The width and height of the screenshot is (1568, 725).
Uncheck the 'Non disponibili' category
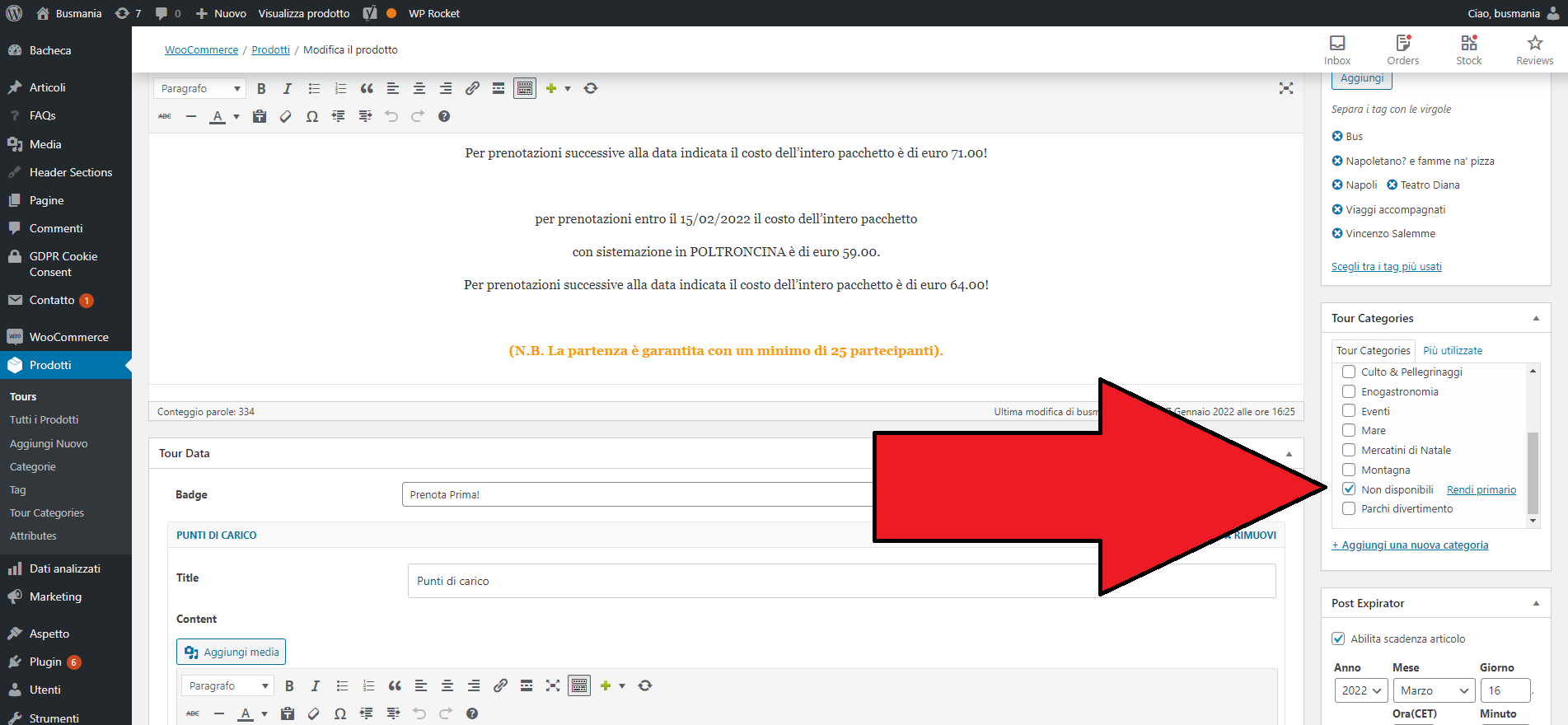(x=1349, y=489)
